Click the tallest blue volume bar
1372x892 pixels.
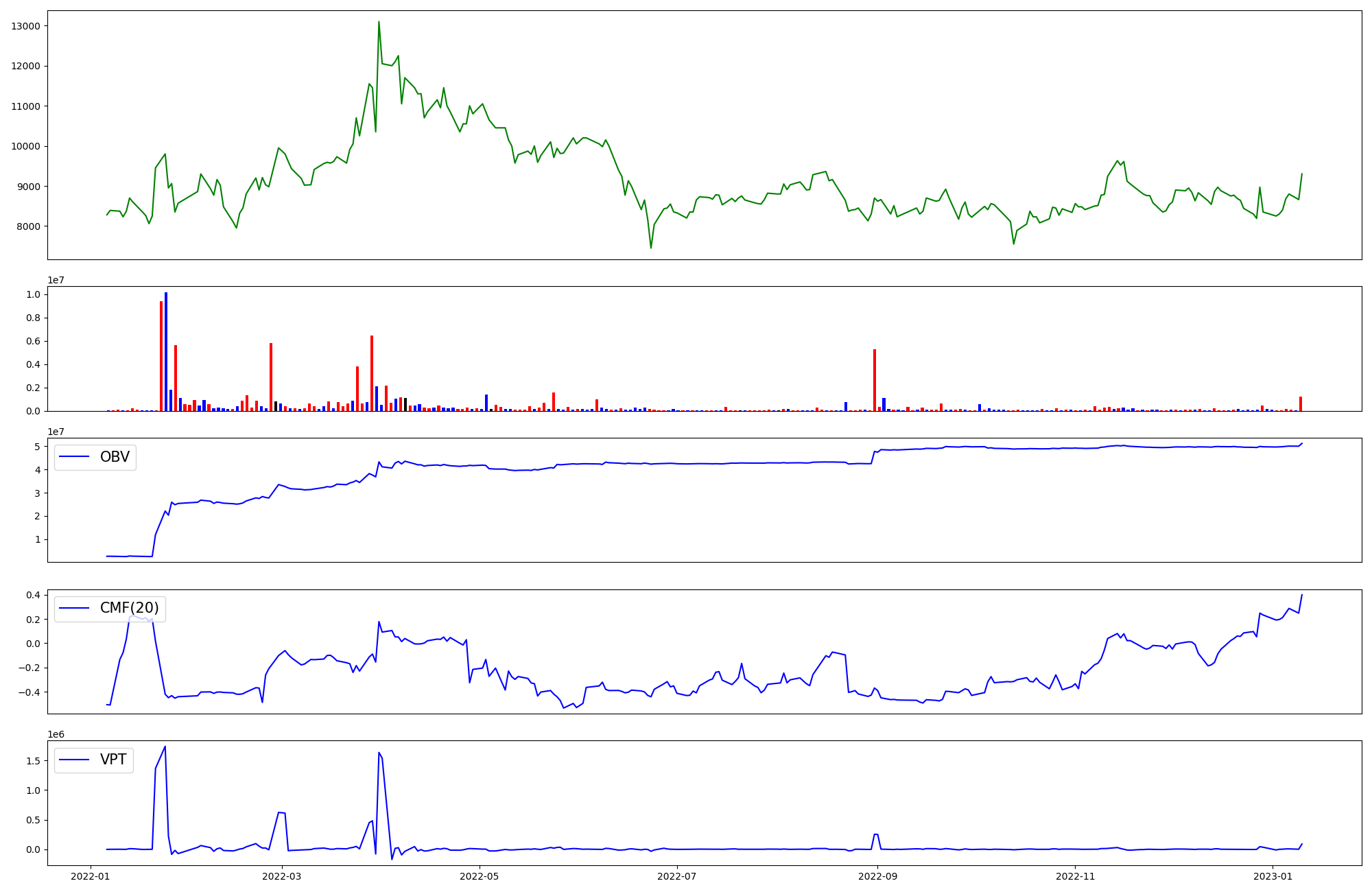pyautogui.click(x=166, y=351)
